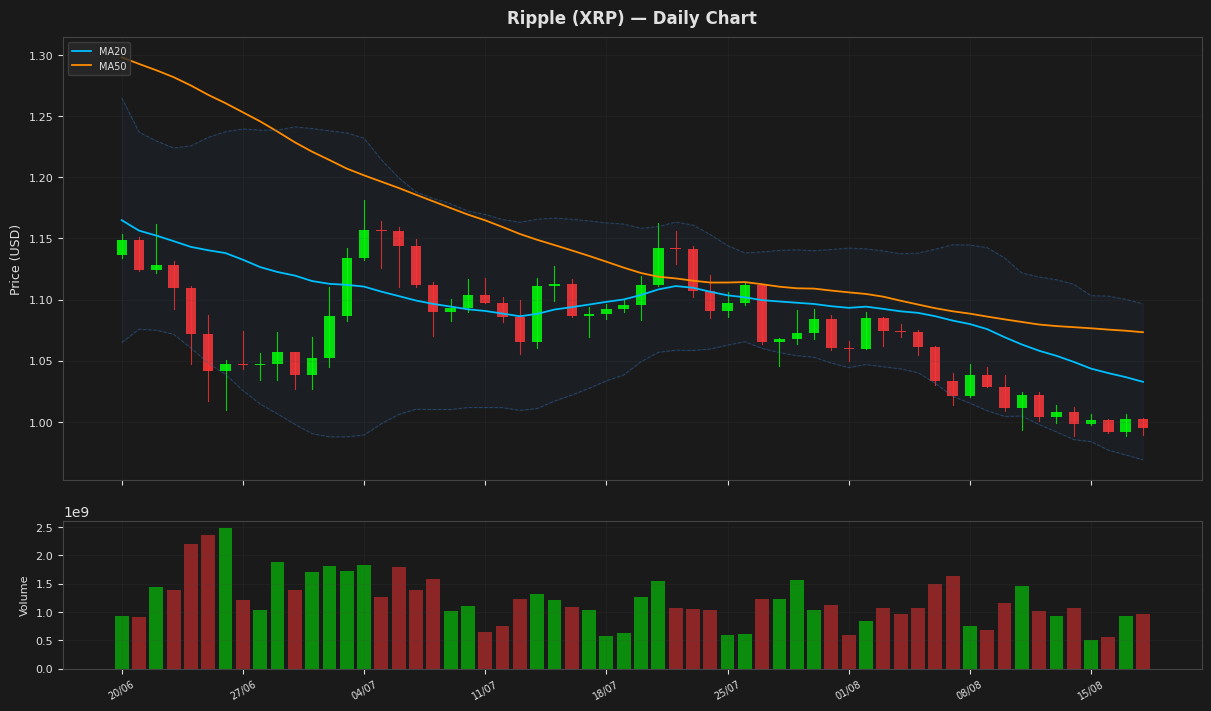Screen dimensions: 1211x711
Task: Click the 04/07 date label
Action: 362,690
